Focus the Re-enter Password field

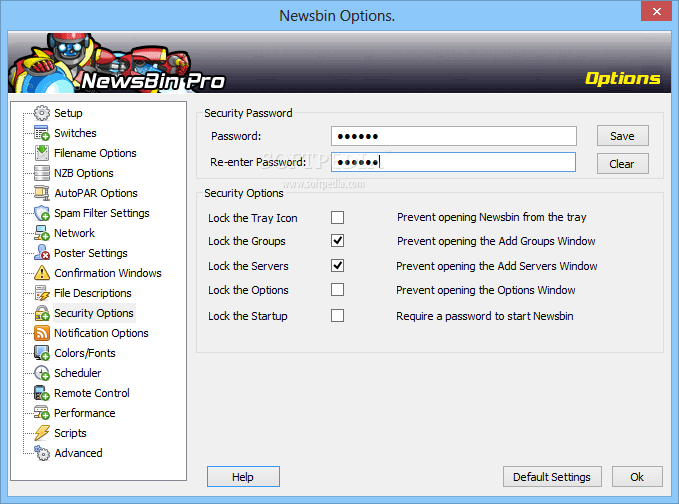pos(453,162)
